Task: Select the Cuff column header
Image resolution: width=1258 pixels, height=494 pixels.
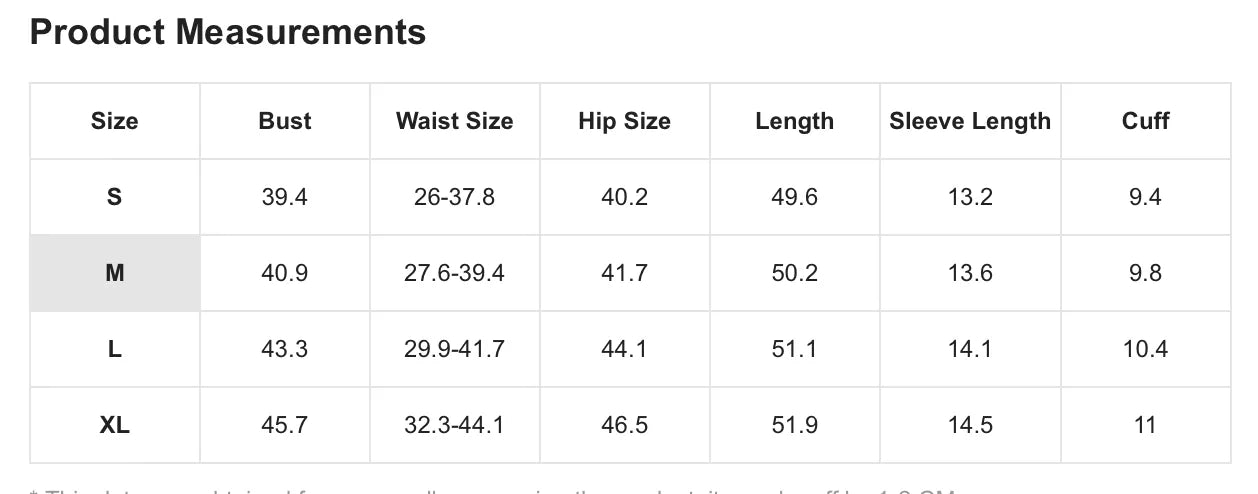Action: 1145,121
